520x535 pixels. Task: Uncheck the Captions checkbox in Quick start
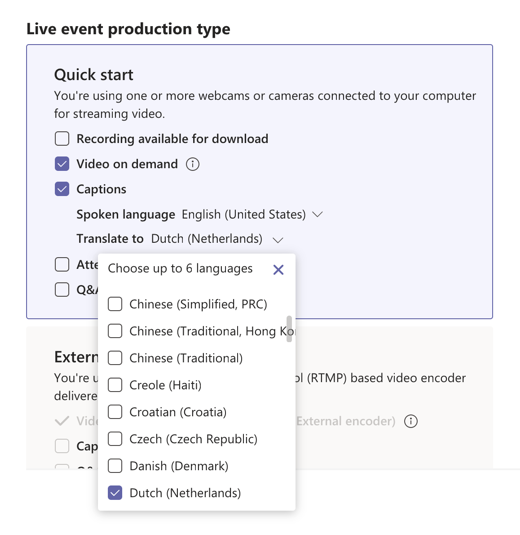coord(62,189)
